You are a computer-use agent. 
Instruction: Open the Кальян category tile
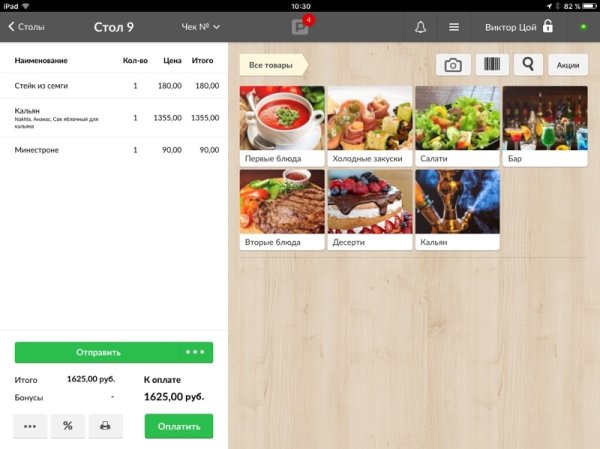click(x=457, y=210)
